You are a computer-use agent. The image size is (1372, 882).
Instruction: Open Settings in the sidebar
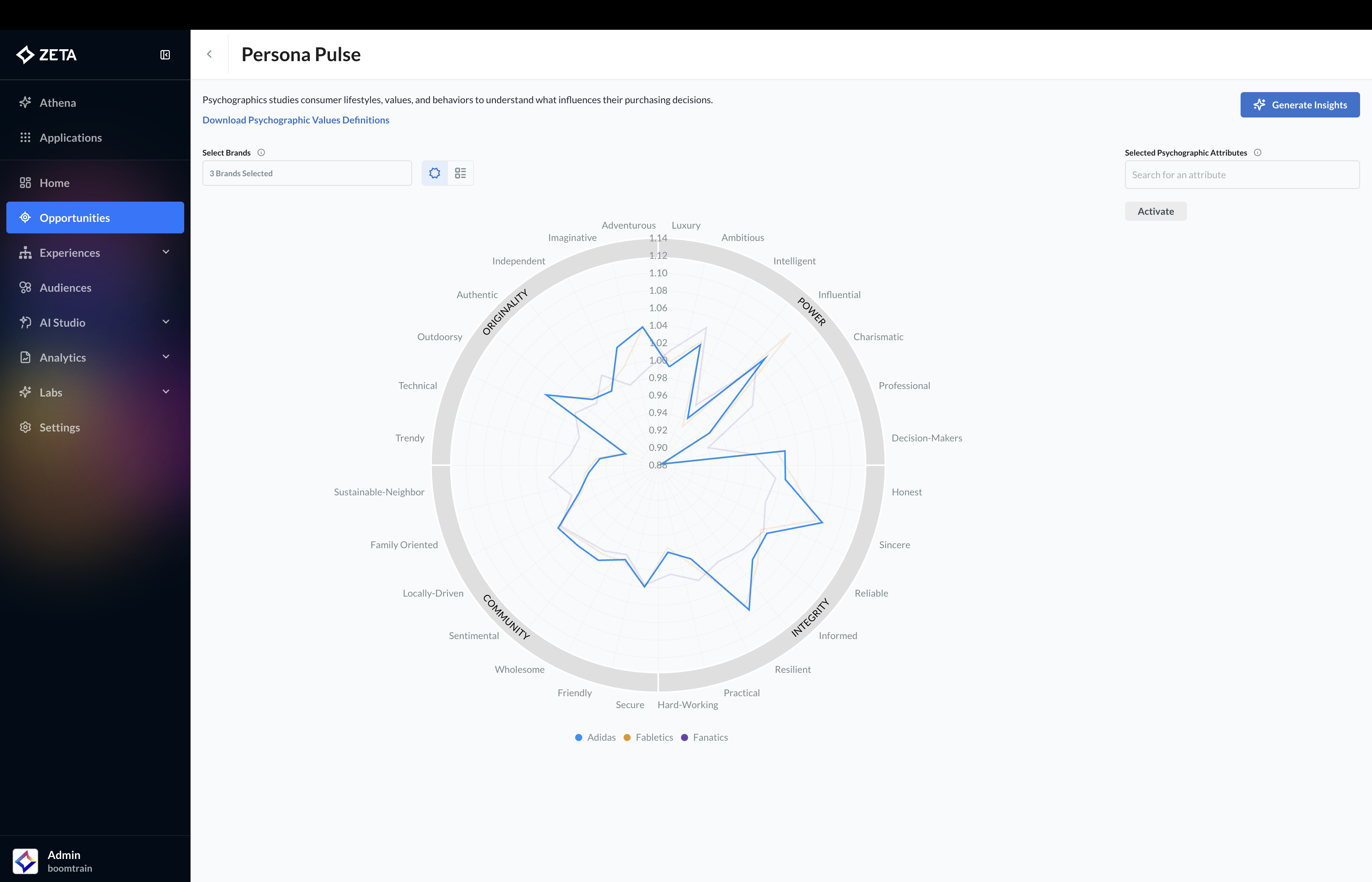tap(95, 427)
